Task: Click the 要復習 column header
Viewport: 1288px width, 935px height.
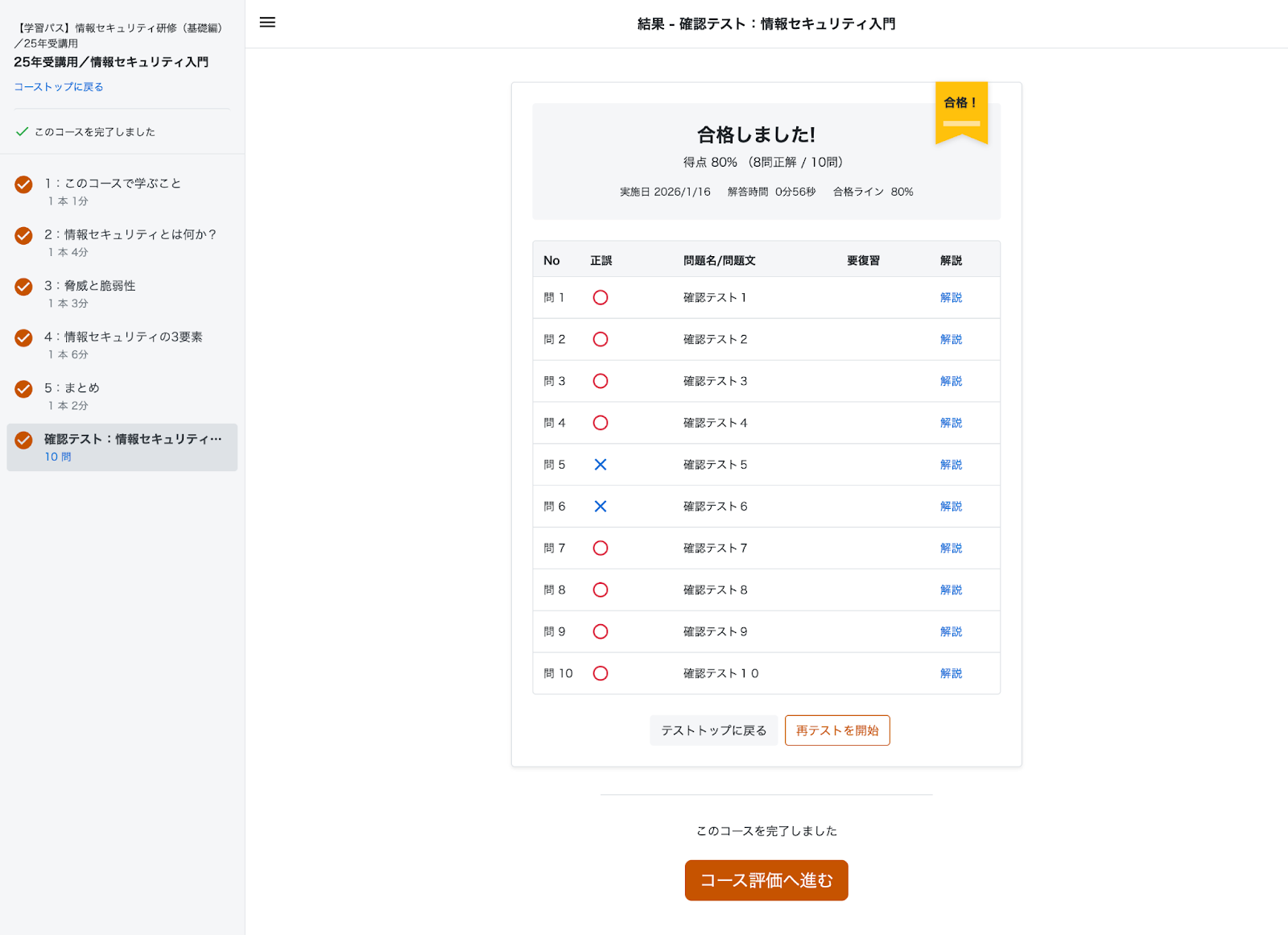Action: click(863, 261)
